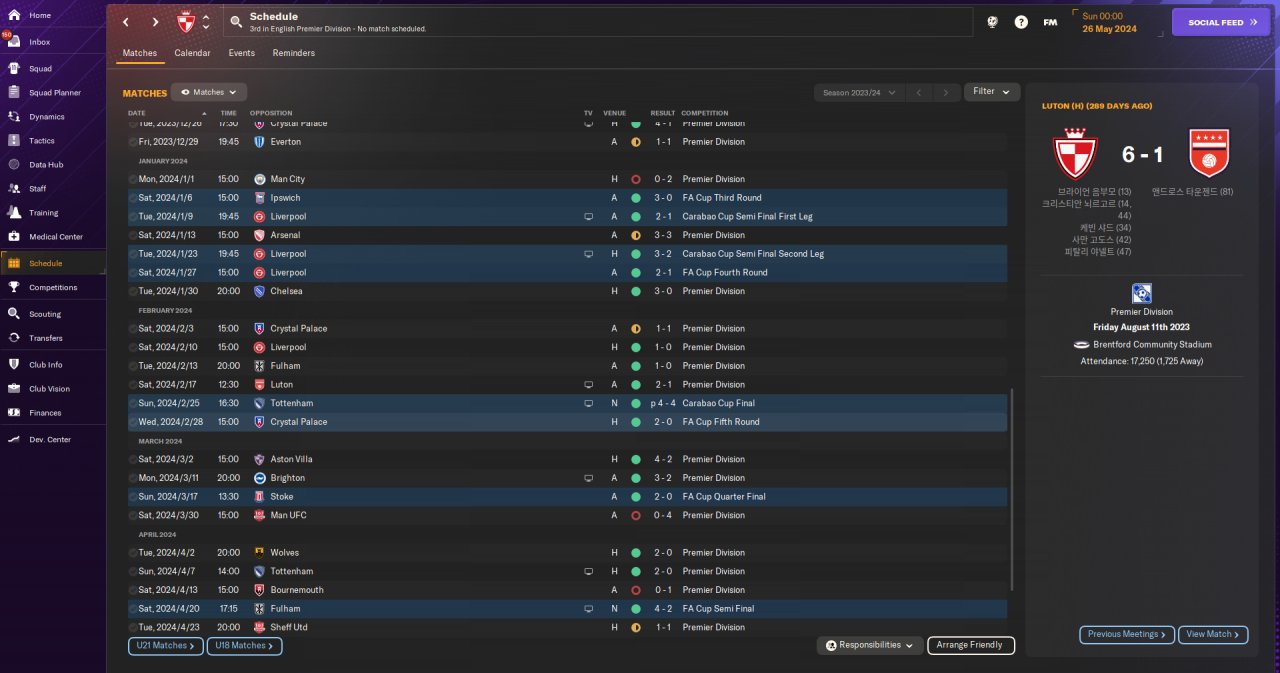Click Premier Division logo in match panel

pos(1141,293)
